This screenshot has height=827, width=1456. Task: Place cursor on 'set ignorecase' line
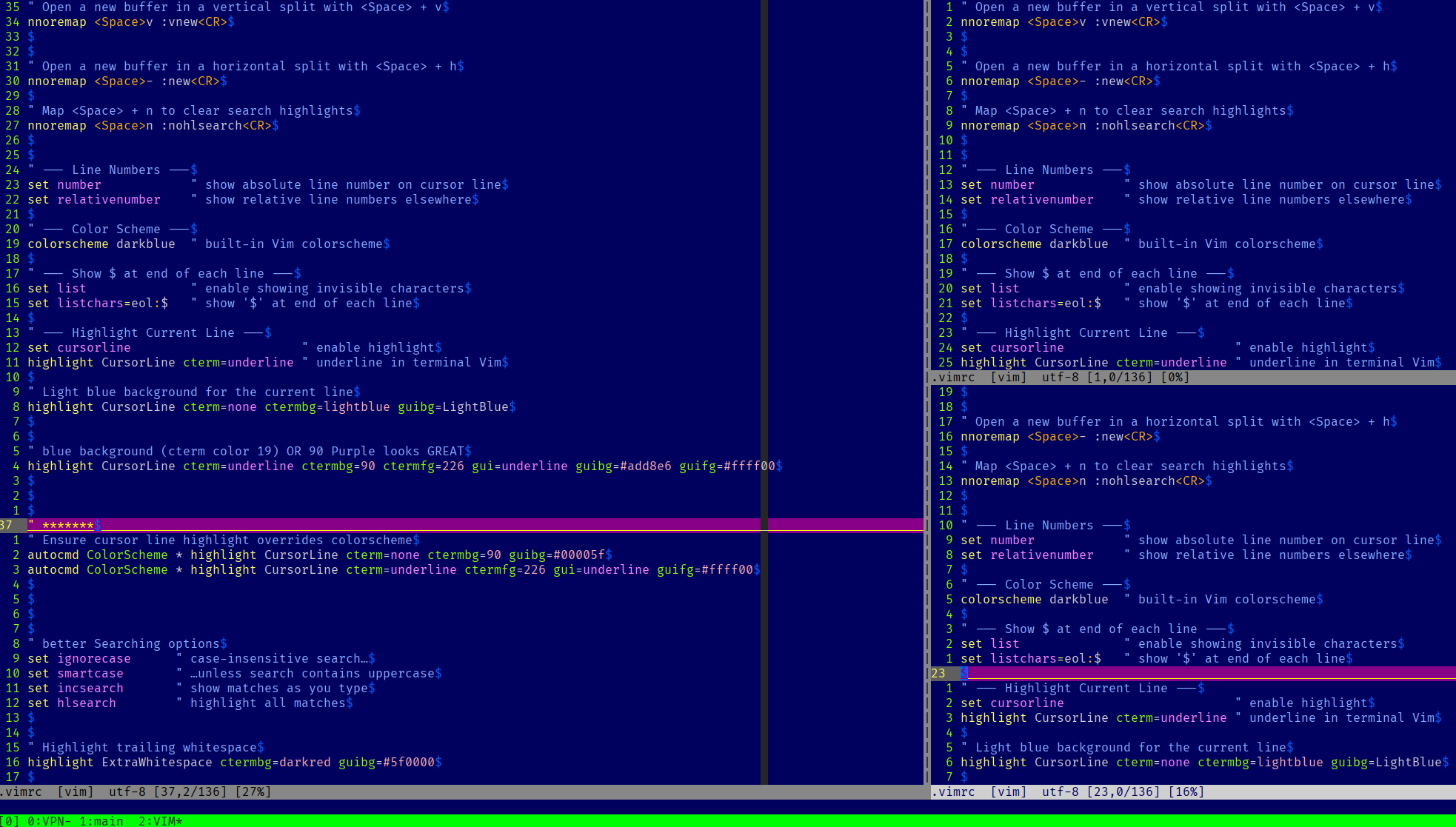(79, 658)
